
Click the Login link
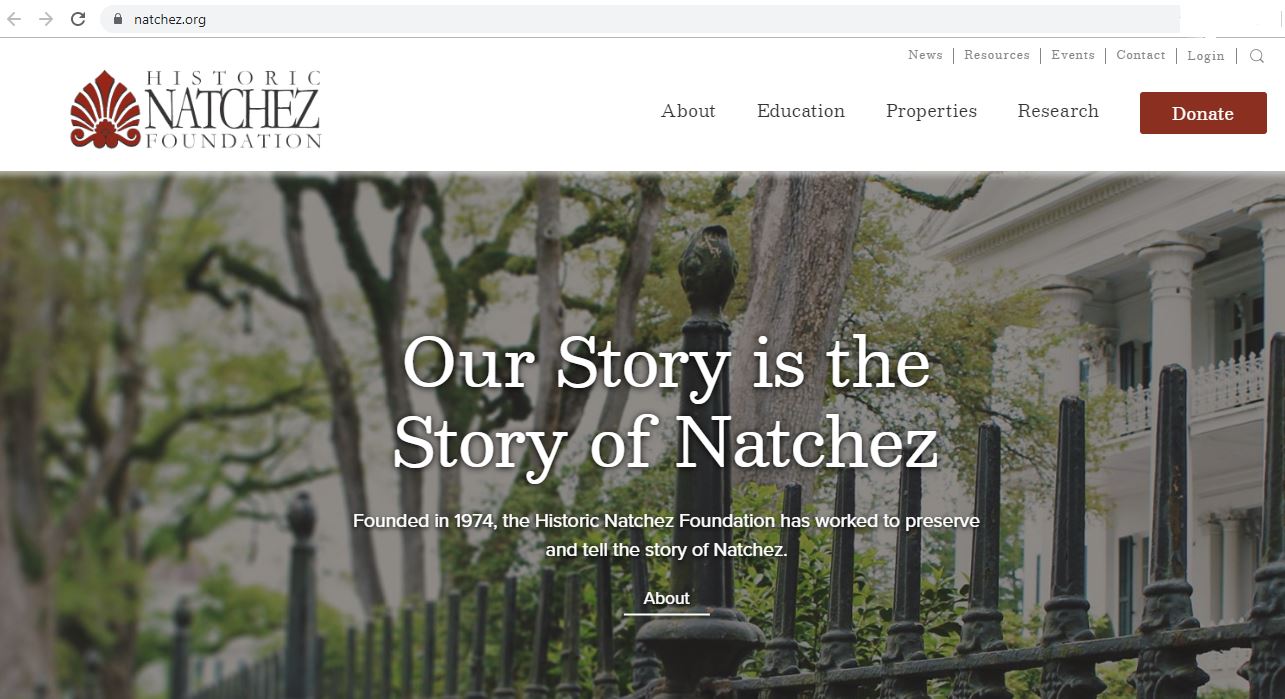coord(1206,56)
